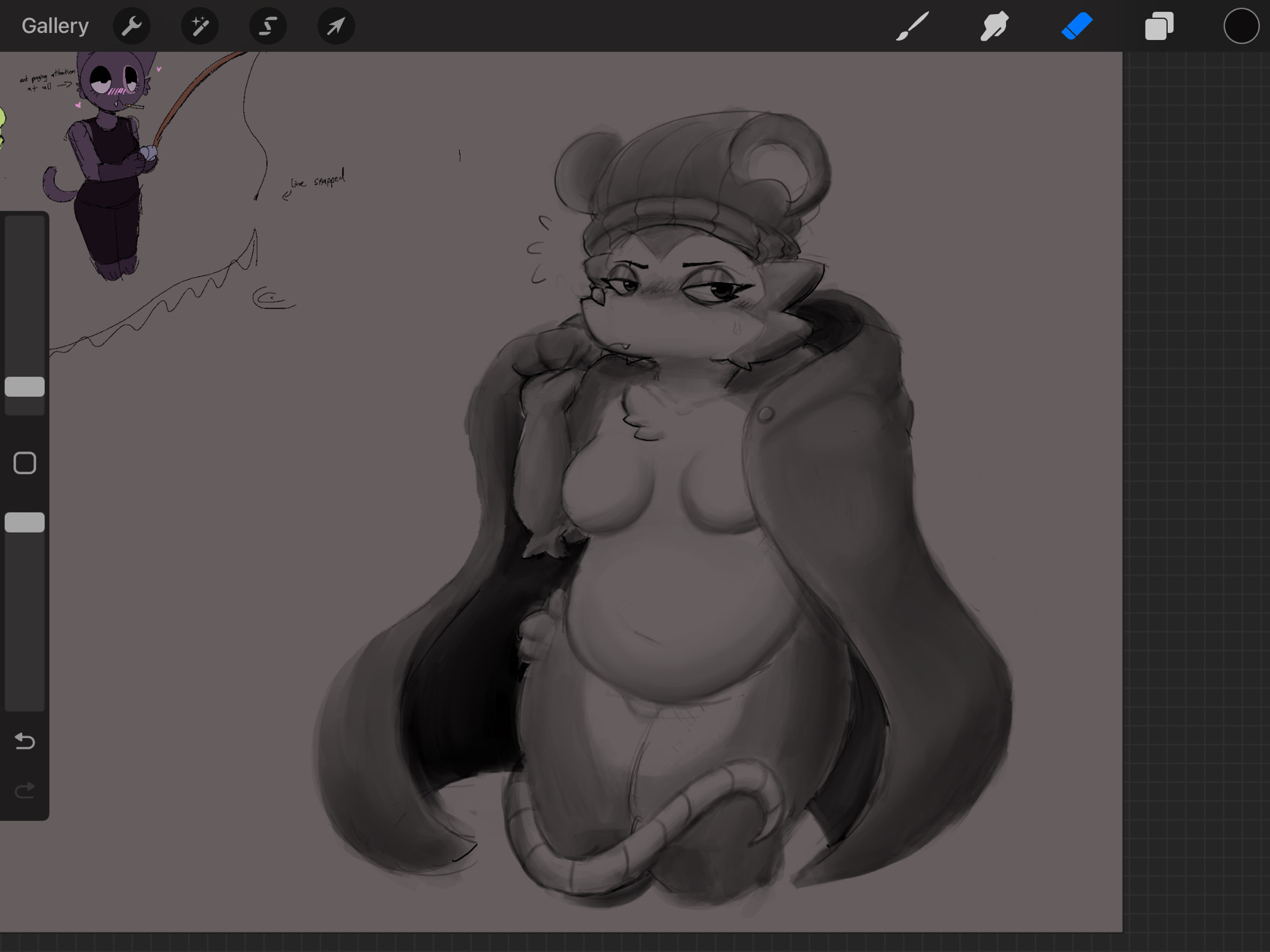Select the Paint brush tool
1270x952 pixels.
[912, 26]
